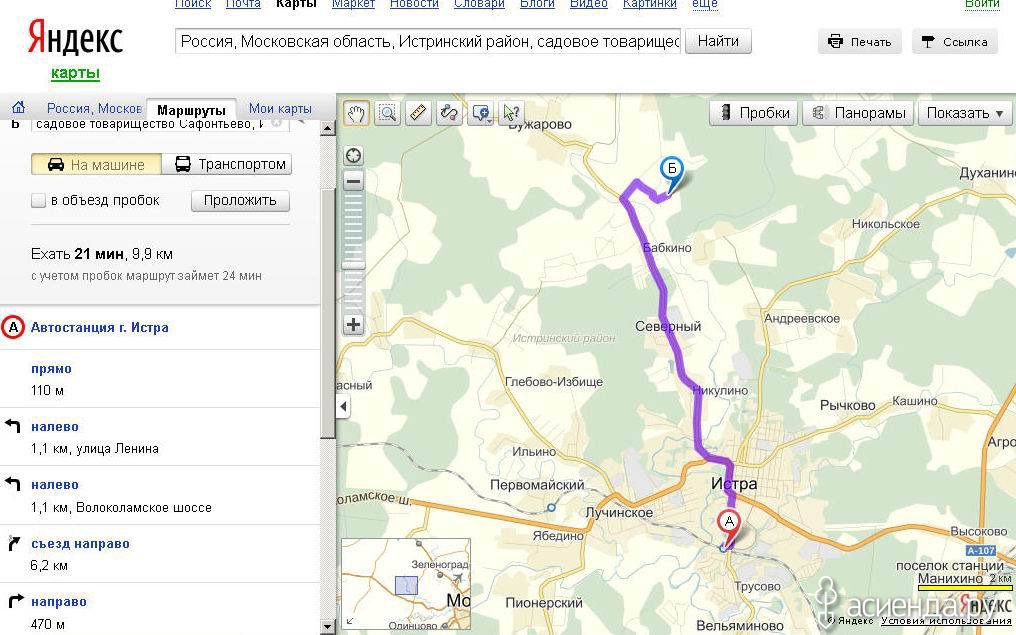The height and width of the screenshot is (635, 1016).
Task: Open the Россия, Москов… tab
Action: 94,109
